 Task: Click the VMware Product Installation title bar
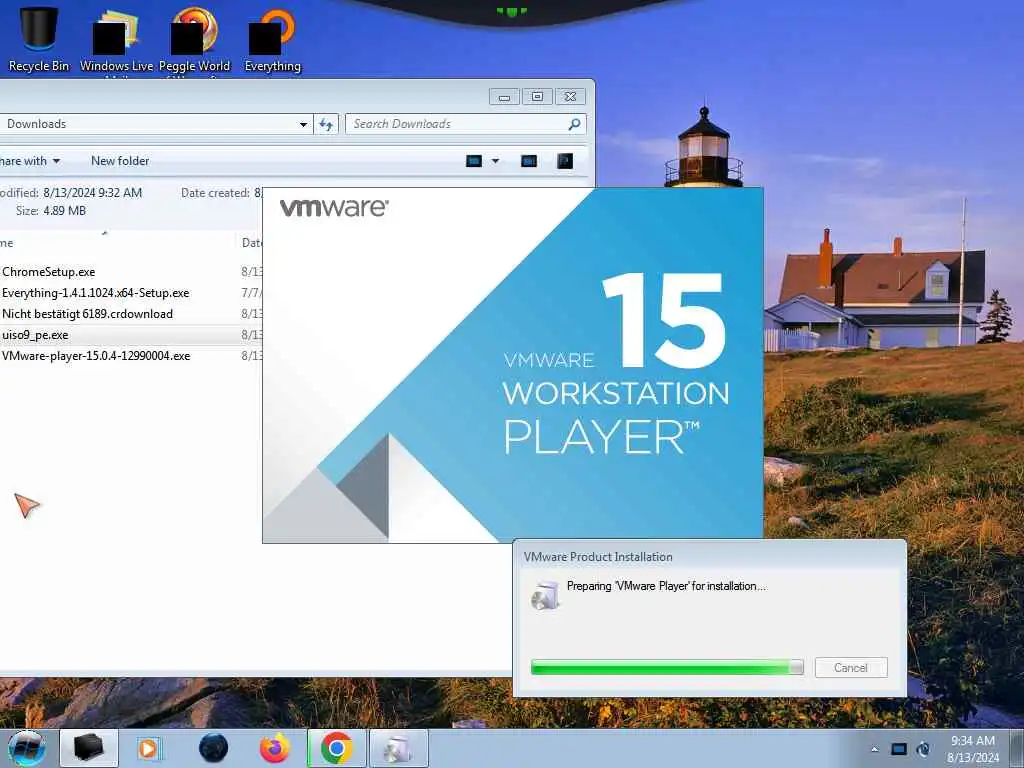pyautogui.click(x=709, y=556)
